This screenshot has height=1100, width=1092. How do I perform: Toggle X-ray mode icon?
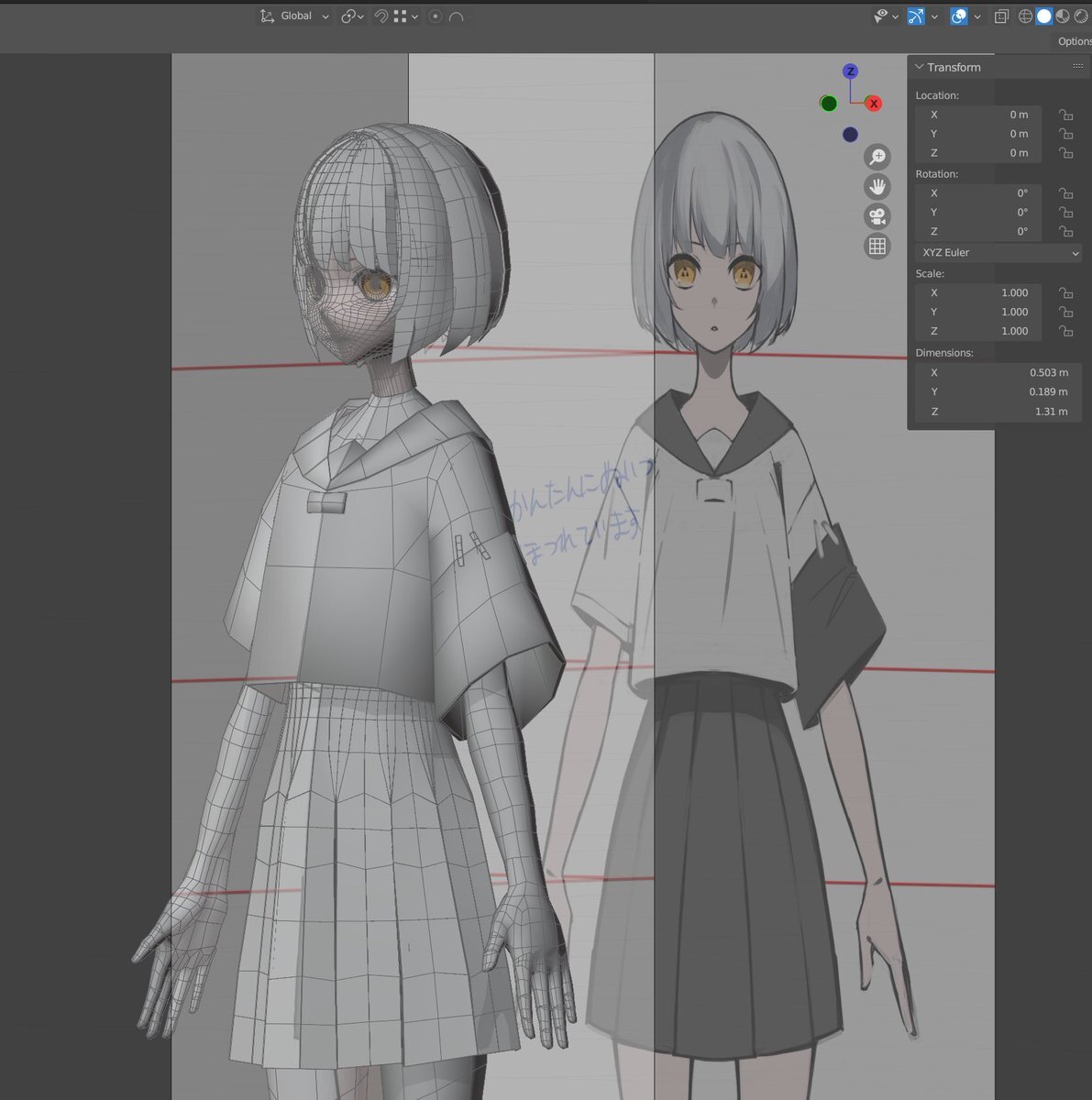tap(1001, 16)
